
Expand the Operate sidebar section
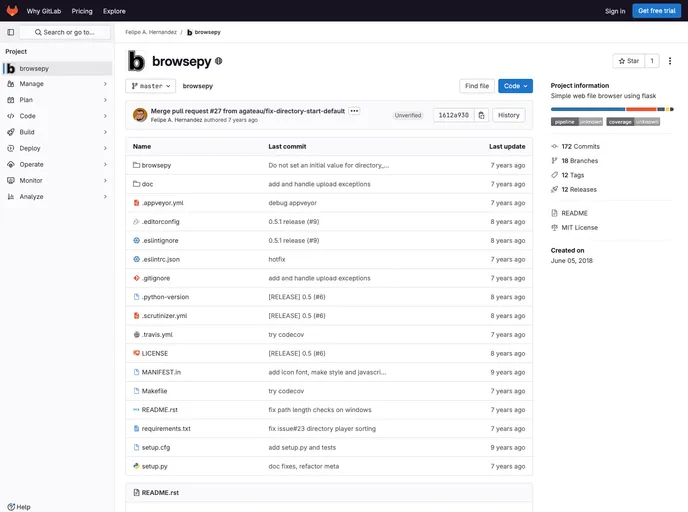[57, 165]
